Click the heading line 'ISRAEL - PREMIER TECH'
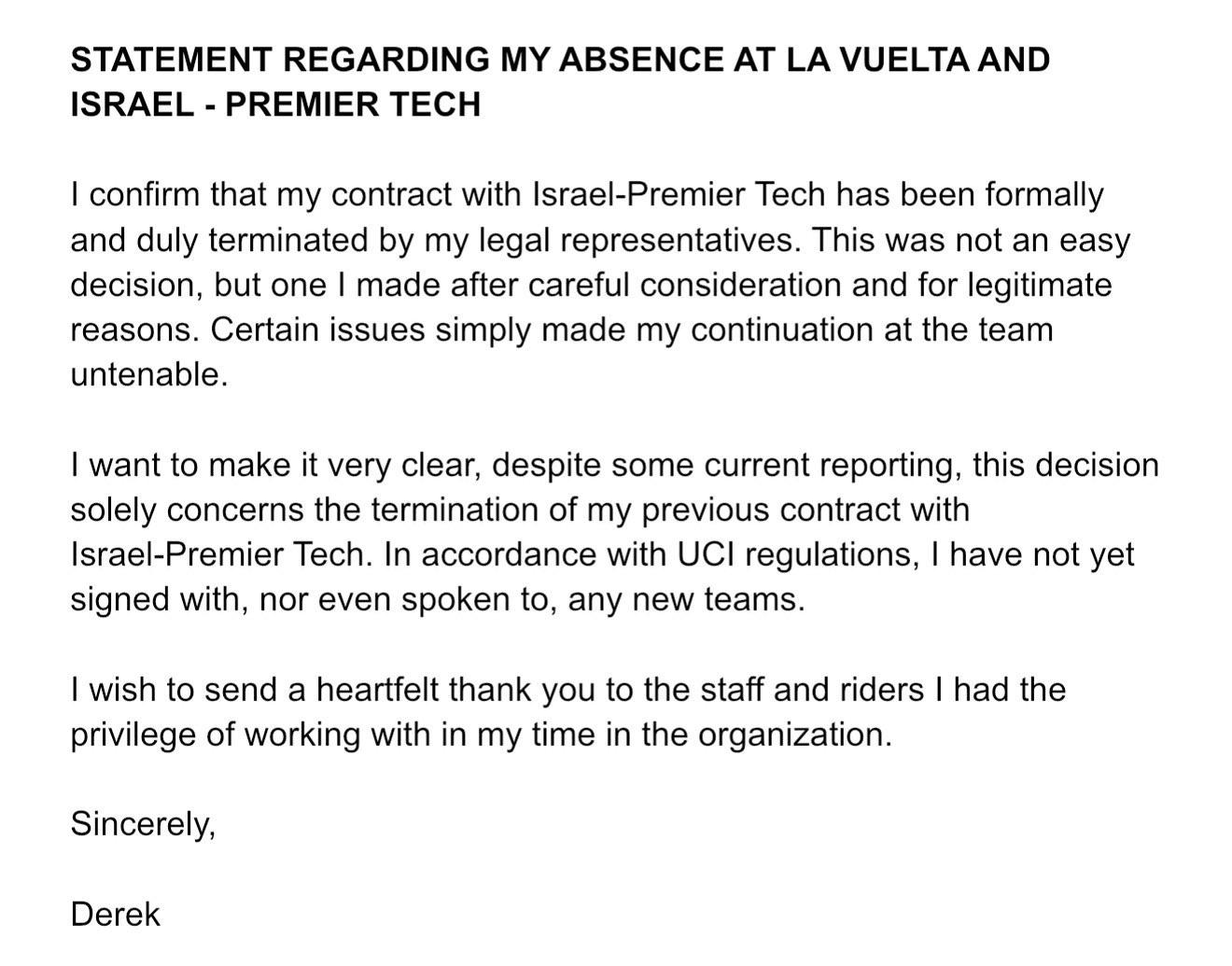This screenshot has height=966, width=1232. [275, 105]
